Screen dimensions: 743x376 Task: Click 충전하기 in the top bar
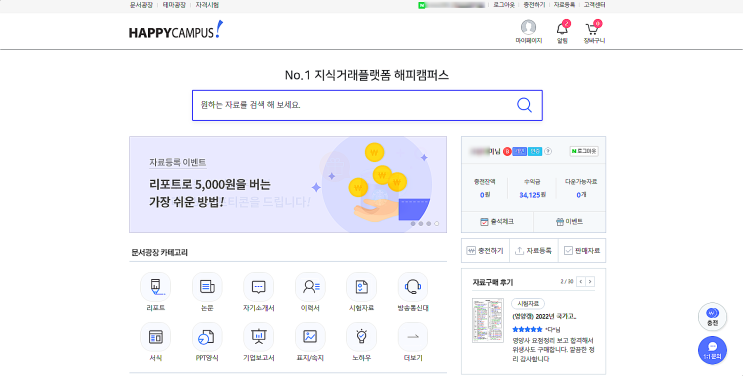pos(534,5)
